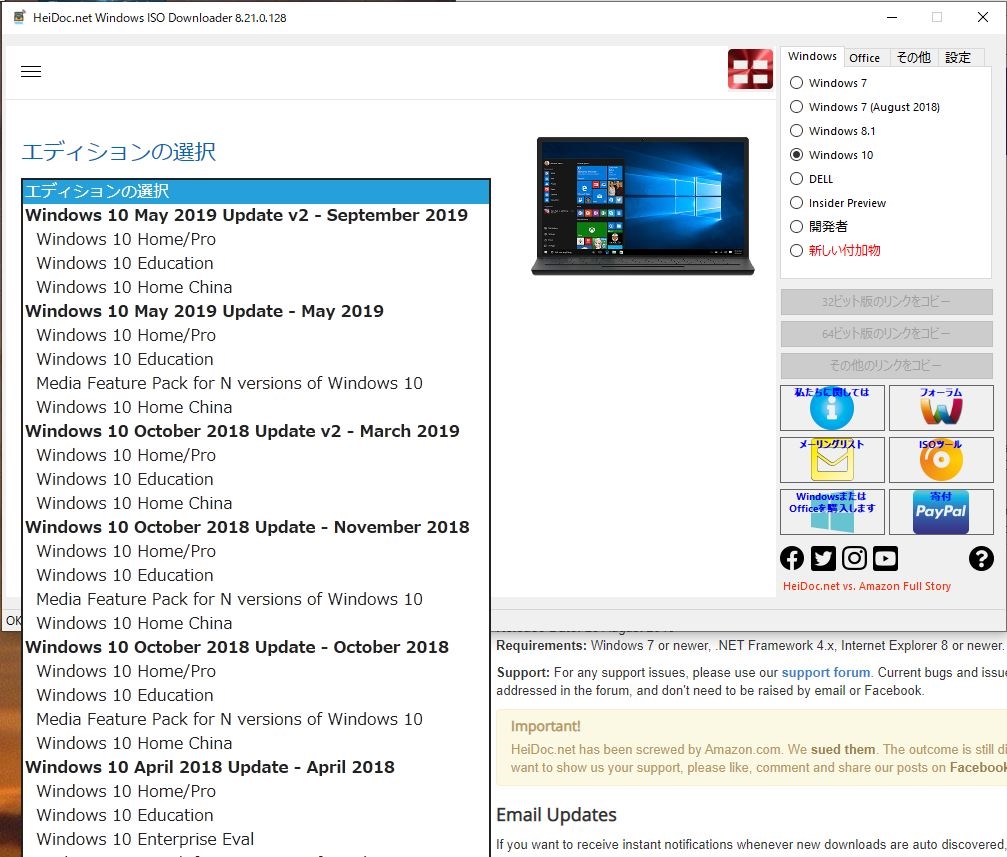Click the PayPal donate icon
1007x857 pixels.
941,512
